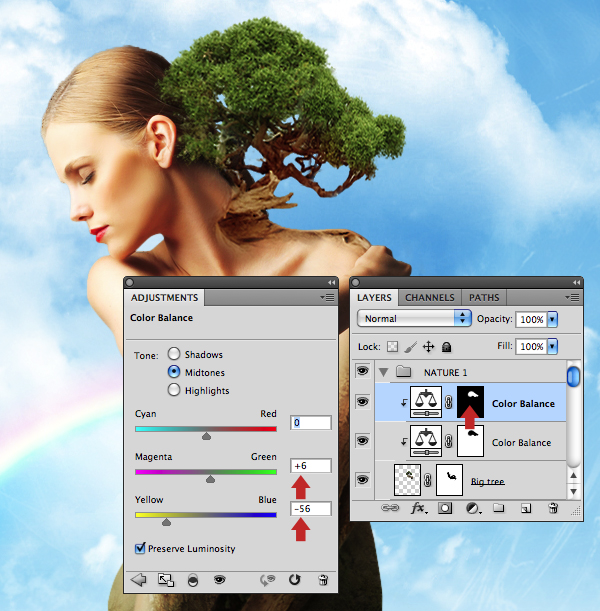Select the Shadows tone radio button
Viewport: 600px width, 611px height.
click(174, 354)
